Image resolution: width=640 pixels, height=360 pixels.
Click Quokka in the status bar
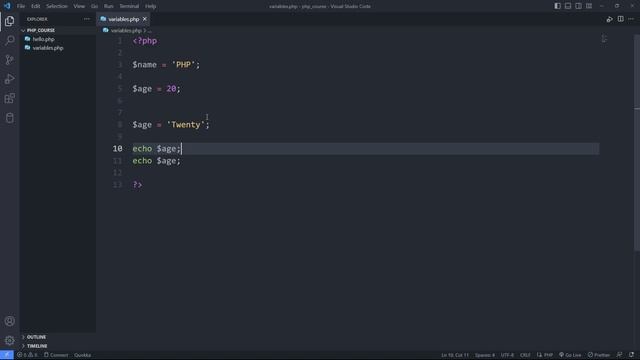point(82,355)
